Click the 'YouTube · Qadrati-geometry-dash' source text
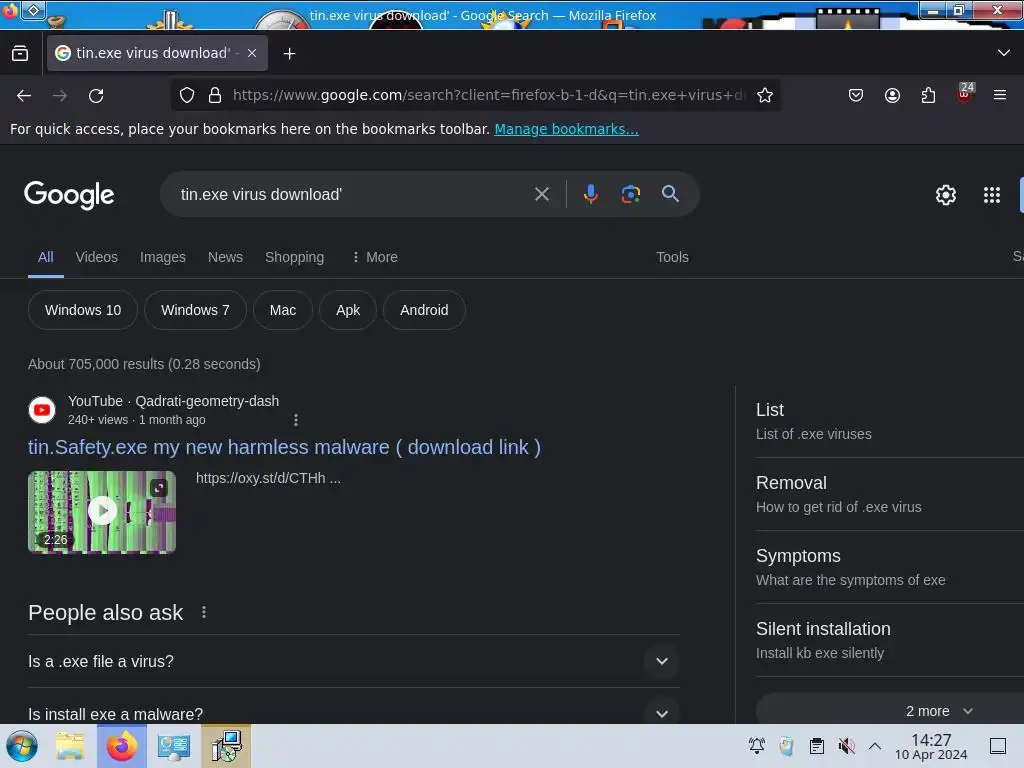 [174, 401]
